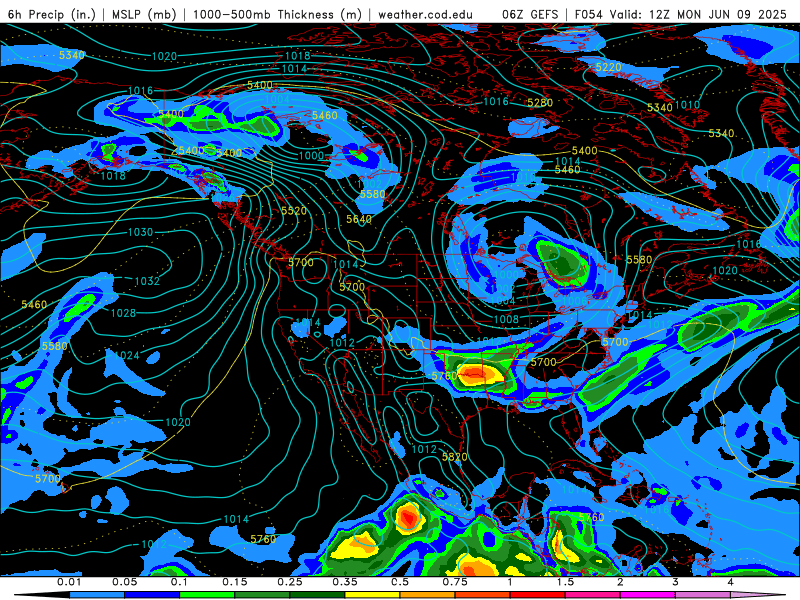Click the 5520 thickness label
Image resolution: width=800 pixels, height=600 pixels.
tap(294, 211)
